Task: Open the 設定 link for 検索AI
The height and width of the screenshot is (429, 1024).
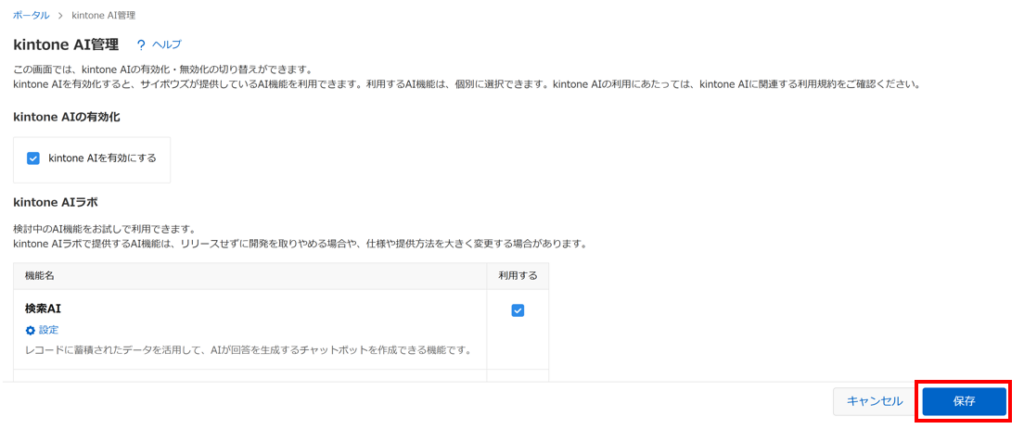Action: click(49, 330)
